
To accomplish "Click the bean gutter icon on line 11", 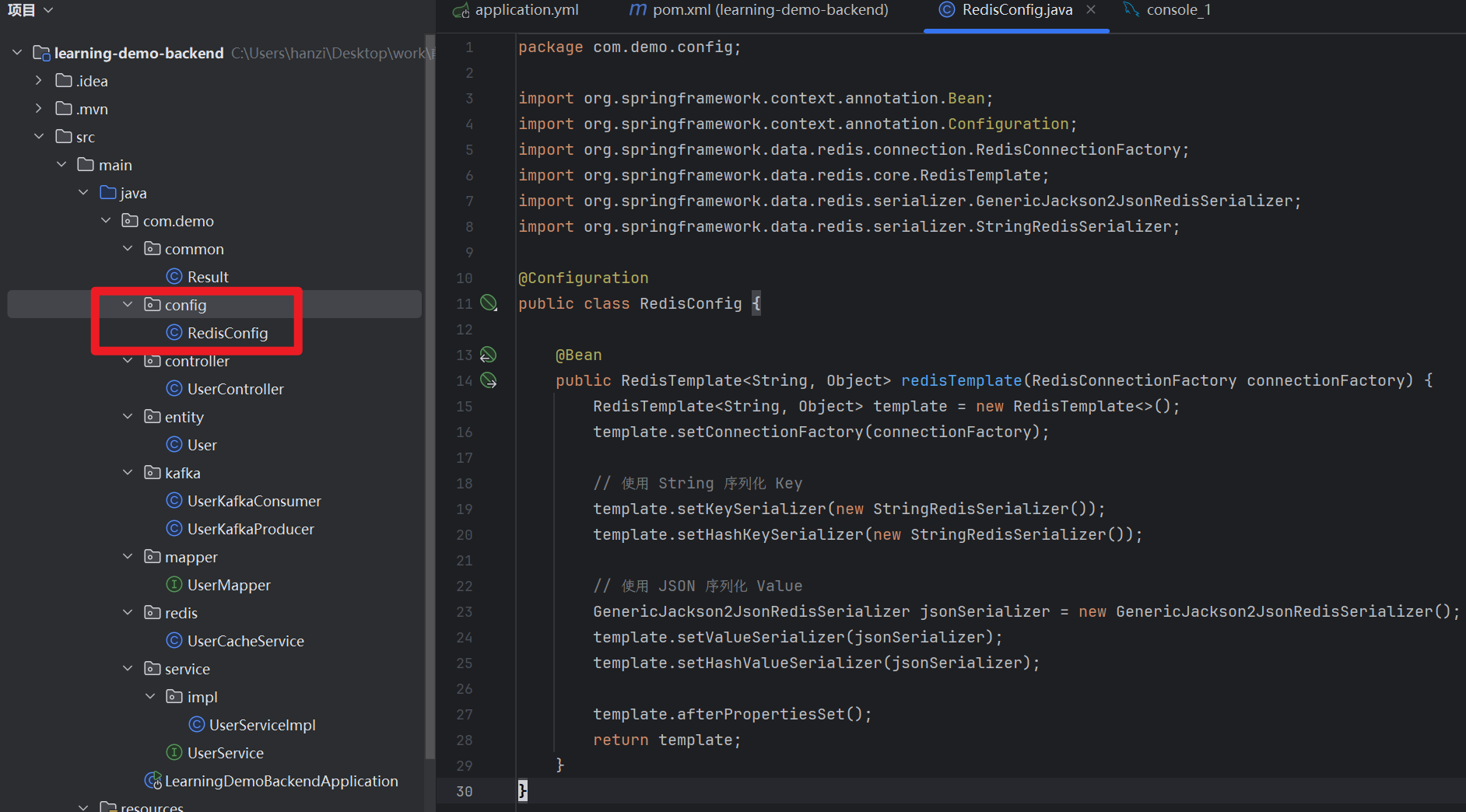I will (x=489, y=303).
